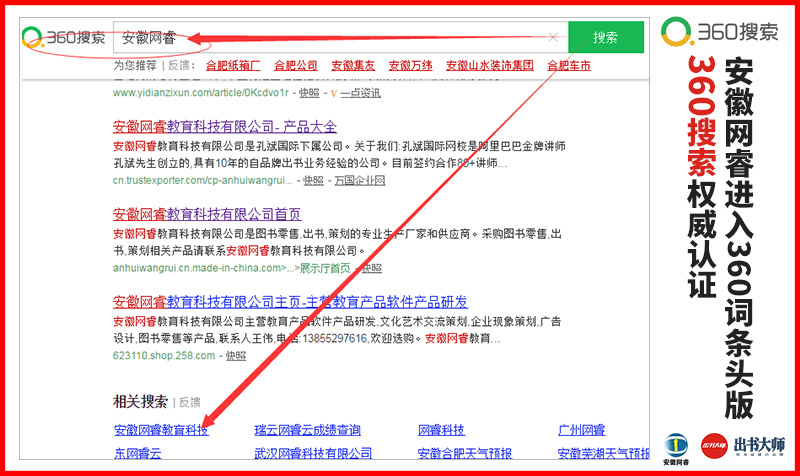This screenshot has height=476, width=800.
Task: Select related search 安徽网睿教育科技
Action: click(x=161, y=430)
